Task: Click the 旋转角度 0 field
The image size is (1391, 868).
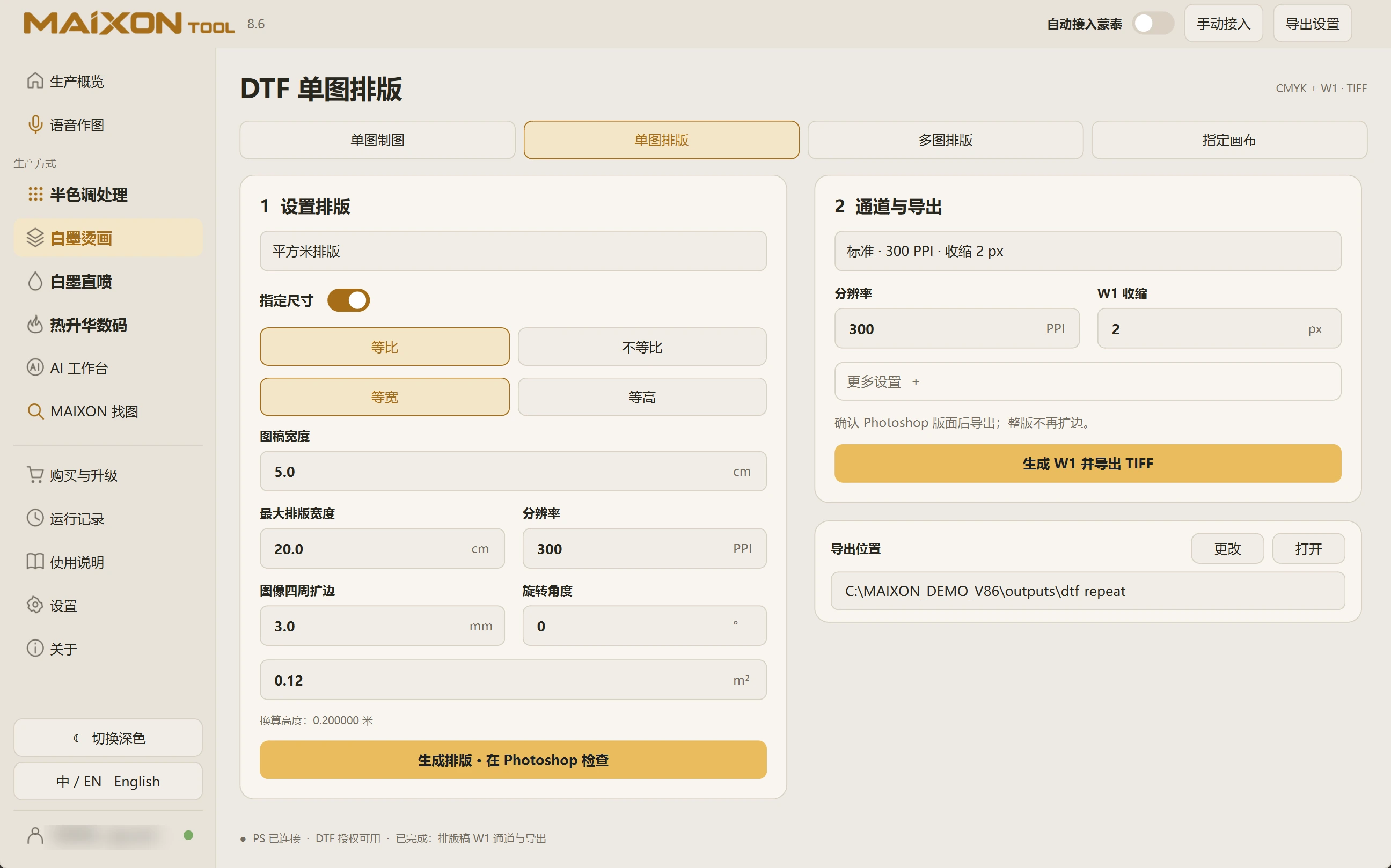Action: [645, 626]
